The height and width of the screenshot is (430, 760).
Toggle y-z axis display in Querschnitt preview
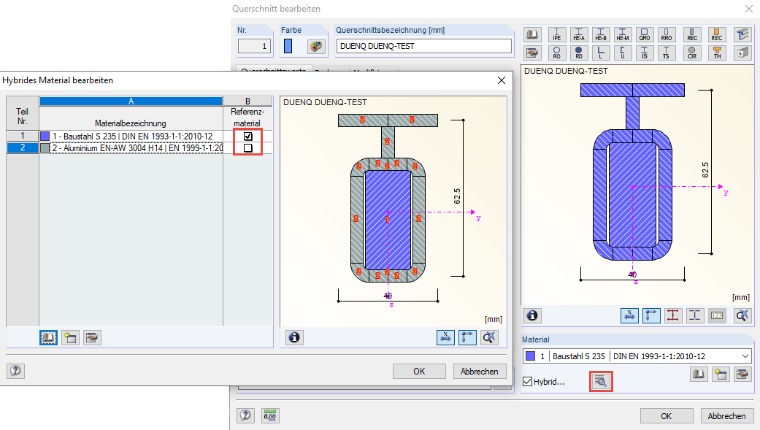[x=651, y=316]
